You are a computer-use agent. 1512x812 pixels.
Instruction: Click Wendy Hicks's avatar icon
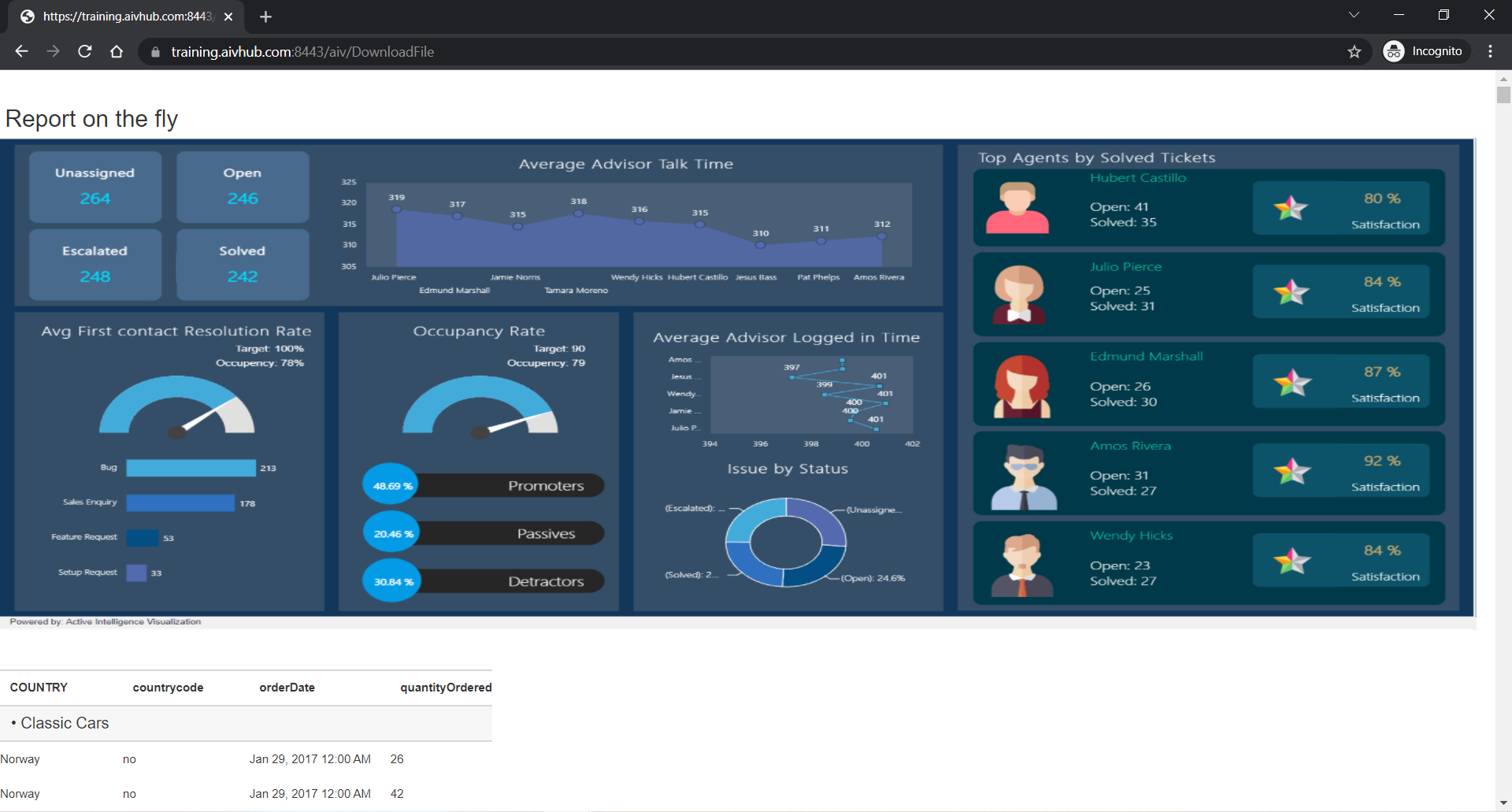(1022, 565)
